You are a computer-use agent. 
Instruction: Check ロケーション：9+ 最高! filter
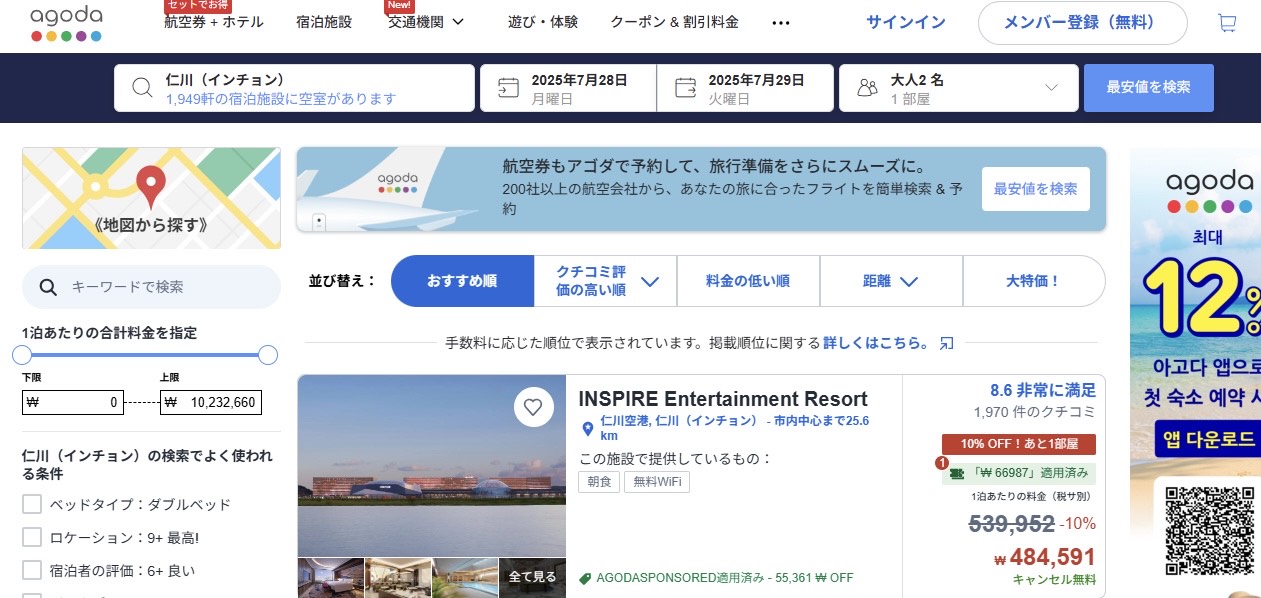(x=32, y=537)
